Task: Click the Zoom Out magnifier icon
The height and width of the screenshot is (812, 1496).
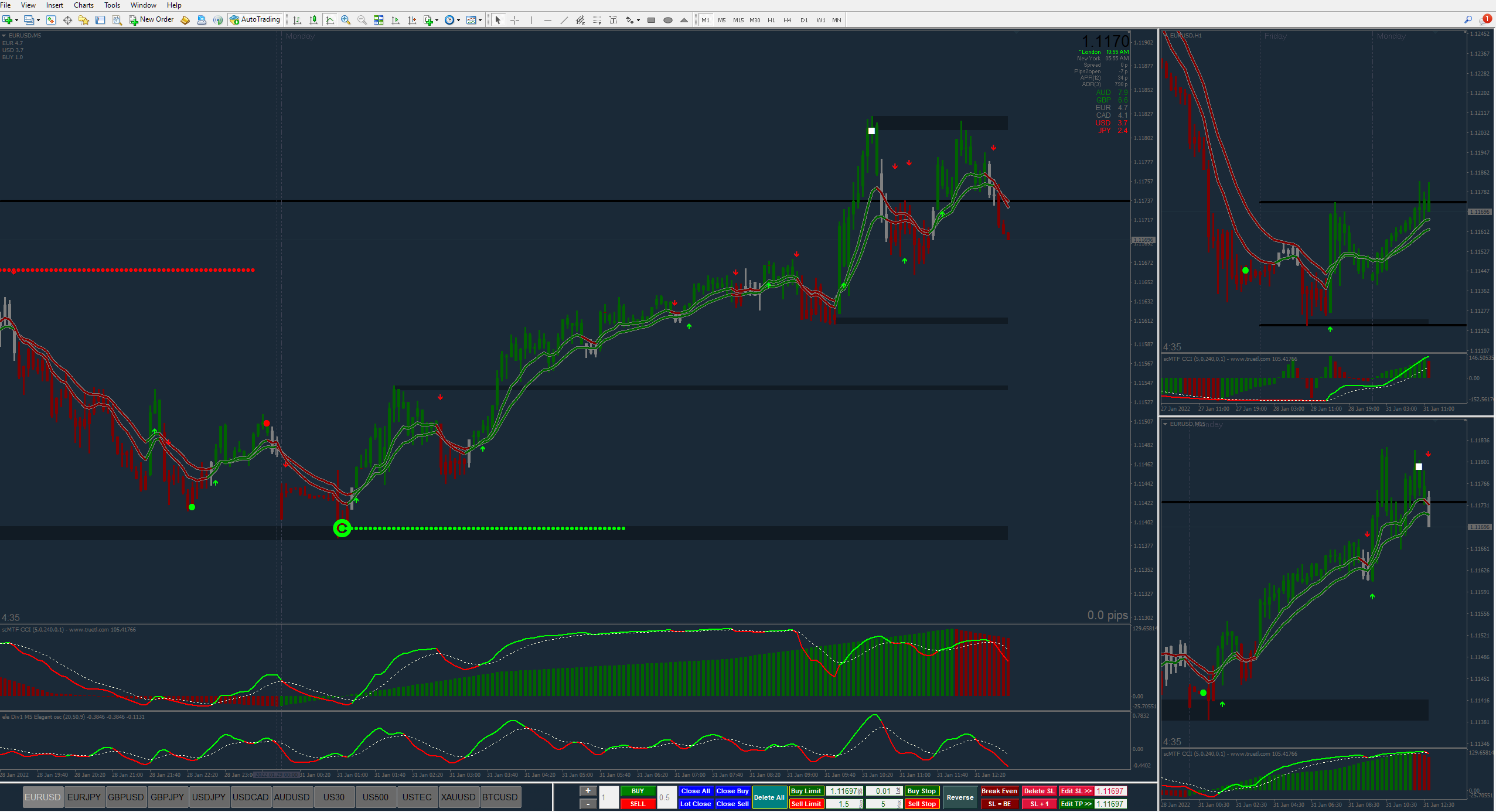Action: coord(362,20)
